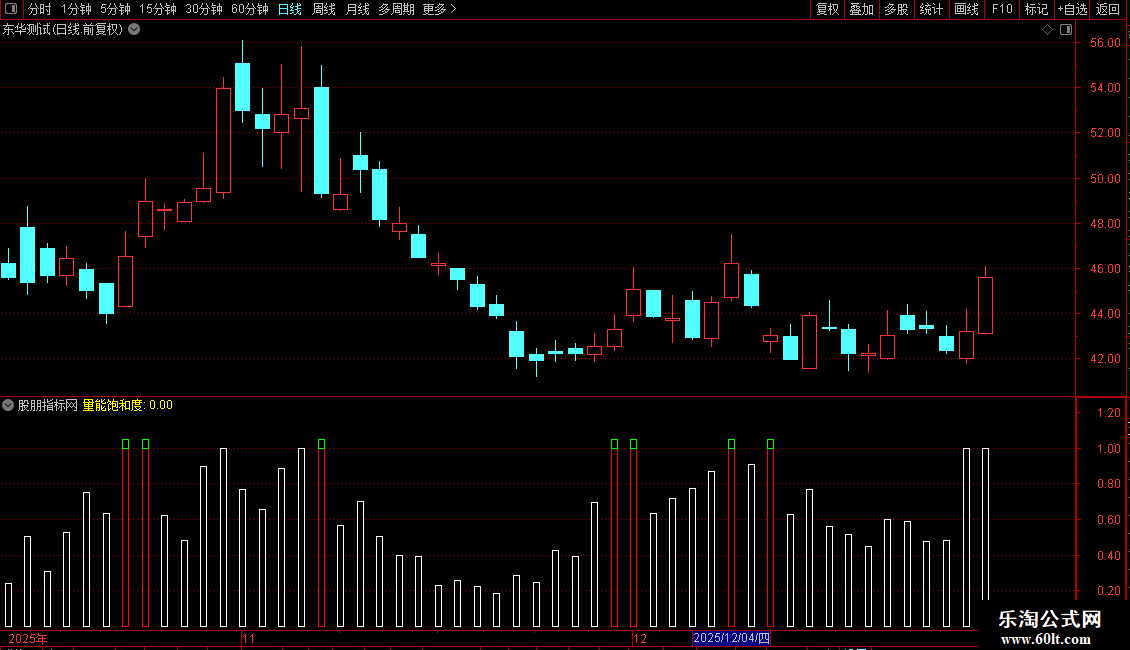
Task: Expand the 更多 periods menu
Action: tap(440, 9)
